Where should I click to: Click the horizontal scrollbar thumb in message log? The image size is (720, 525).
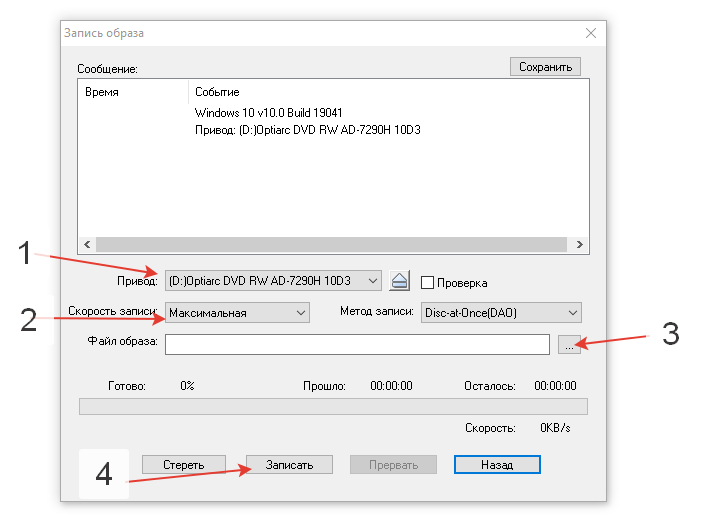332,244
